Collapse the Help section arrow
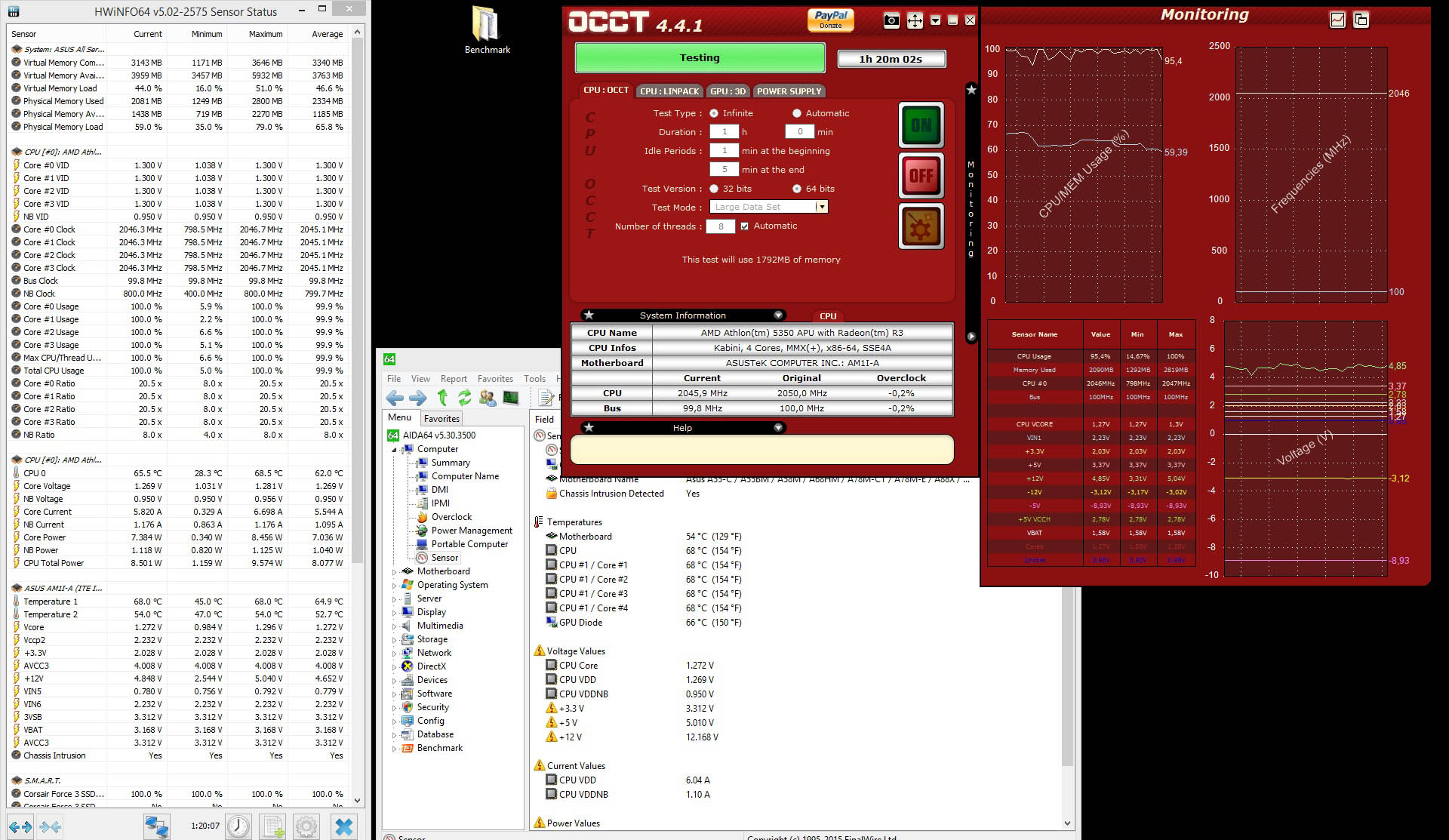This screenshot has height=840, width=1449. coord(778,428)
